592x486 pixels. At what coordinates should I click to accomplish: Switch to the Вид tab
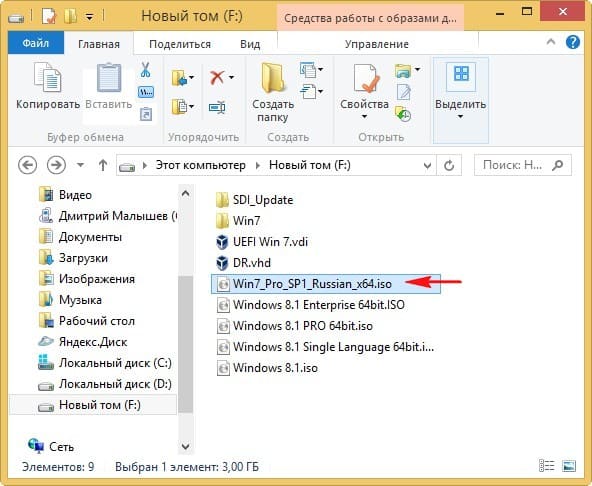coord(250,44)
